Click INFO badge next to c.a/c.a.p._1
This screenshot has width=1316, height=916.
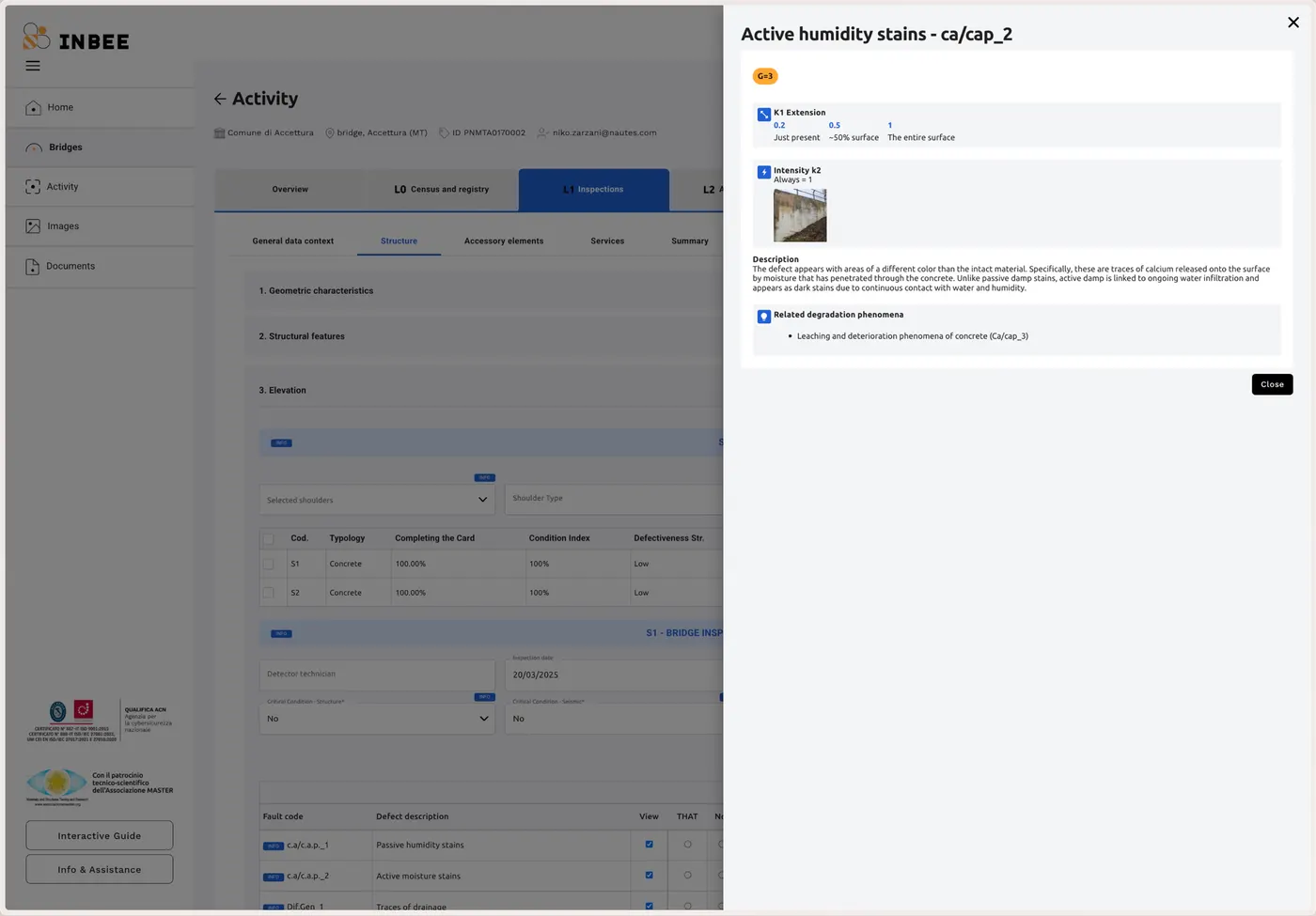[274, 846]
